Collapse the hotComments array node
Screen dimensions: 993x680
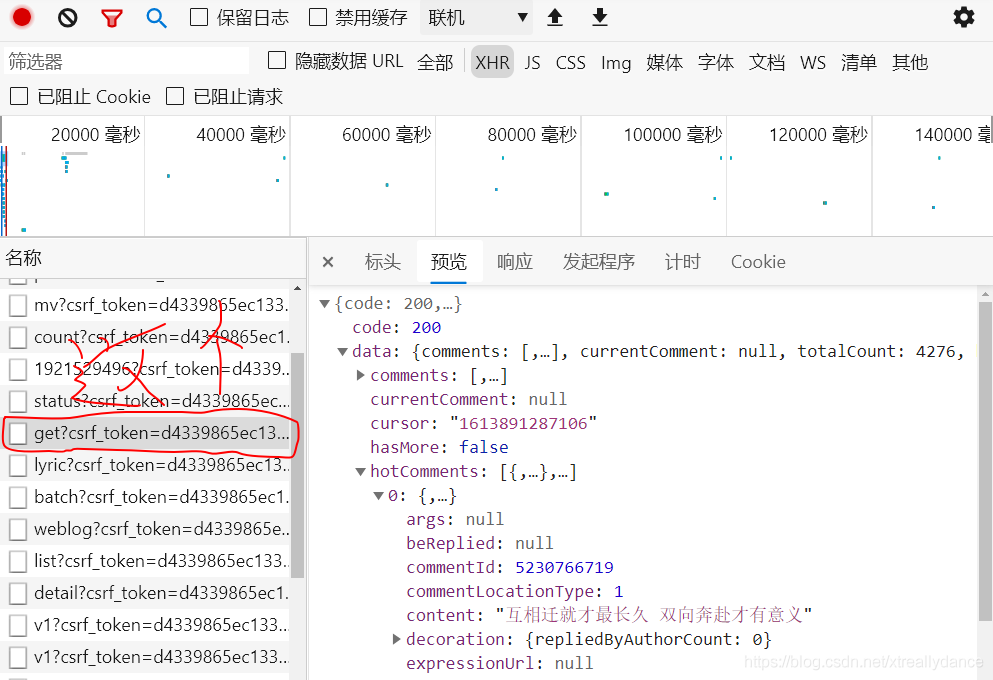pyautogui.click(x=360, y=472)
